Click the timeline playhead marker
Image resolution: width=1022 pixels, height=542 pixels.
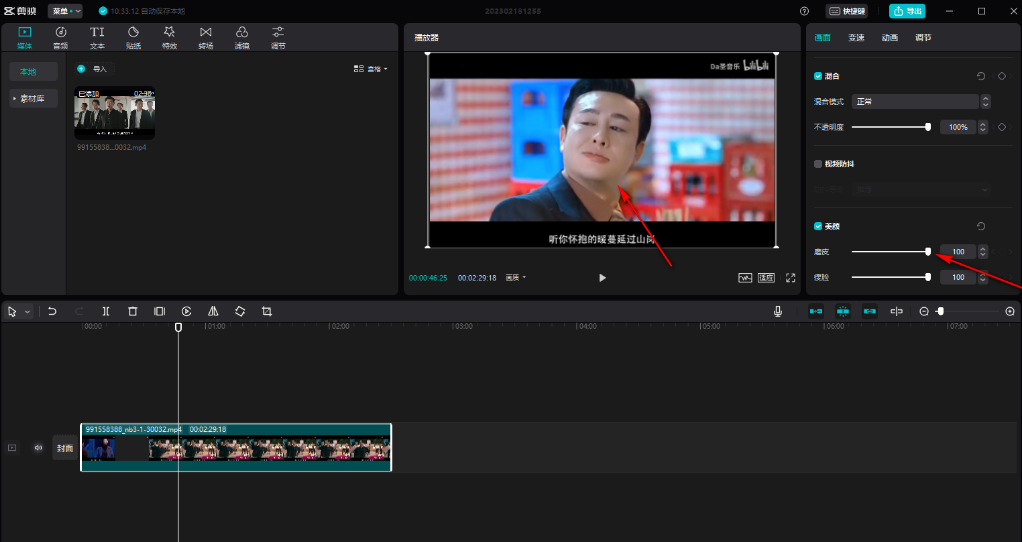(x=179, y=327)
